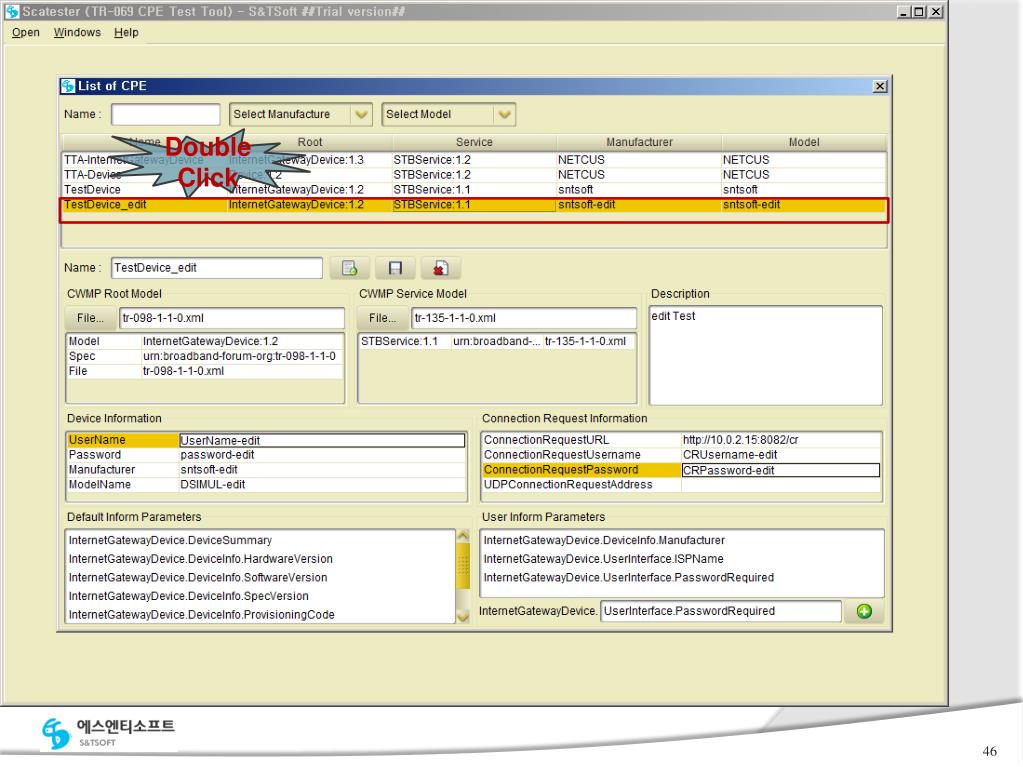Select InternetGatewayDevice.DeviceInfo.SoftwareVersion parameter
Viewport: 1023px width, 767px height.
pos(198,578)
